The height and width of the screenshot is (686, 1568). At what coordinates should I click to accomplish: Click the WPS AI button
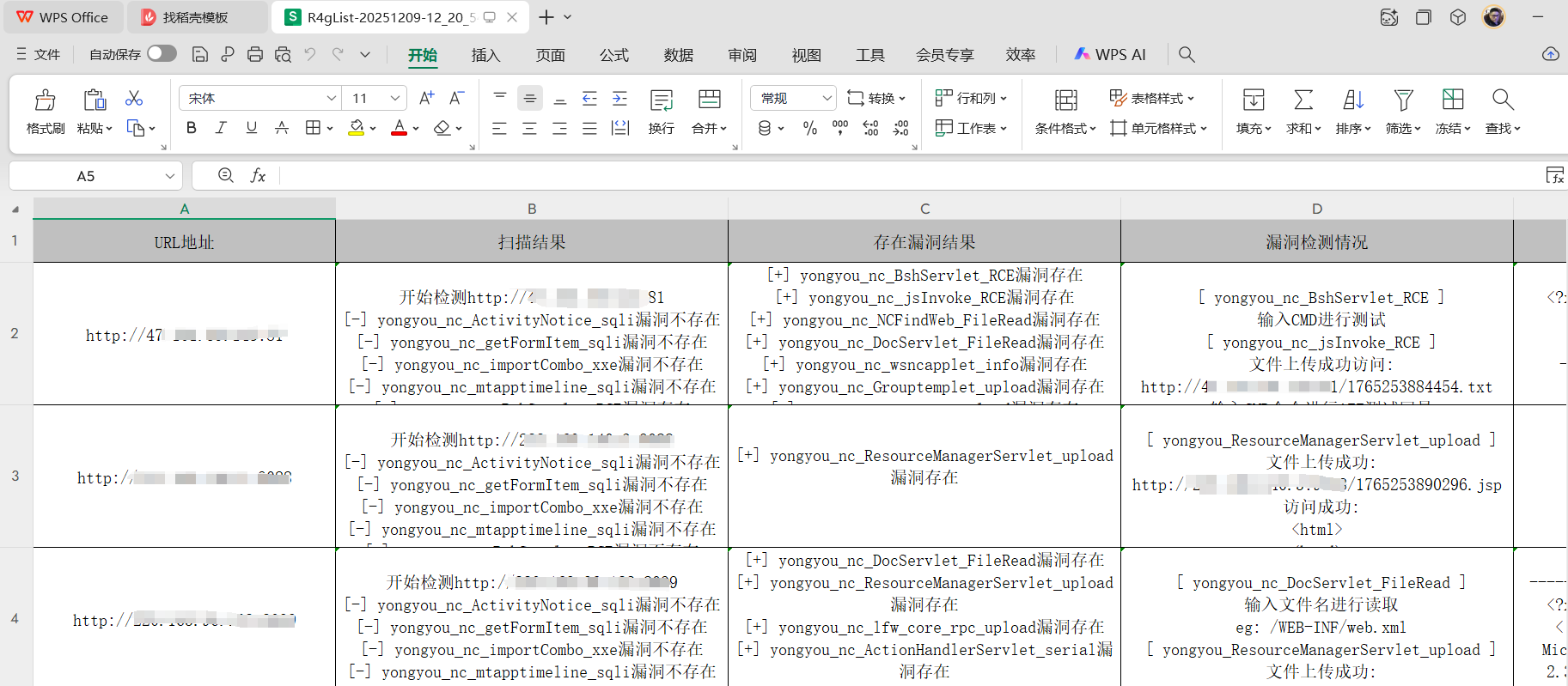point(1110,54)
